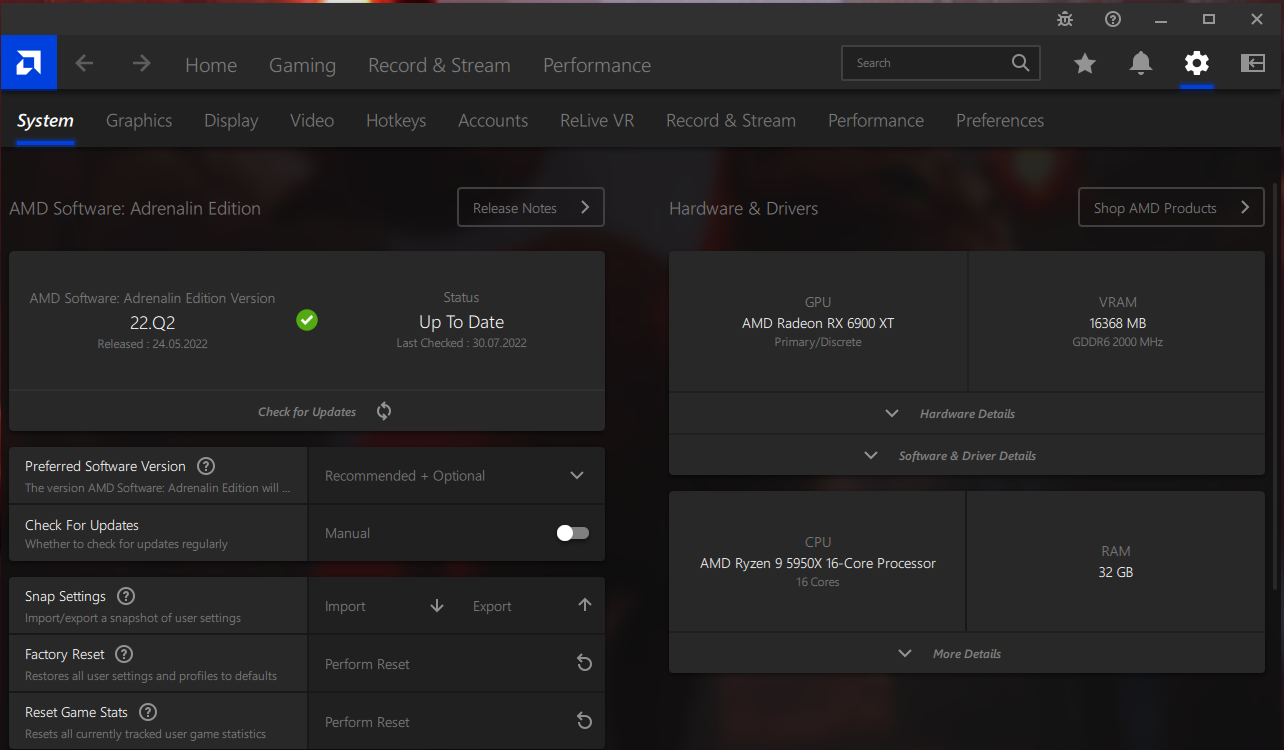Toggle the Check For Updates switch
The image size is (1284, 750).
click(573, 533)
